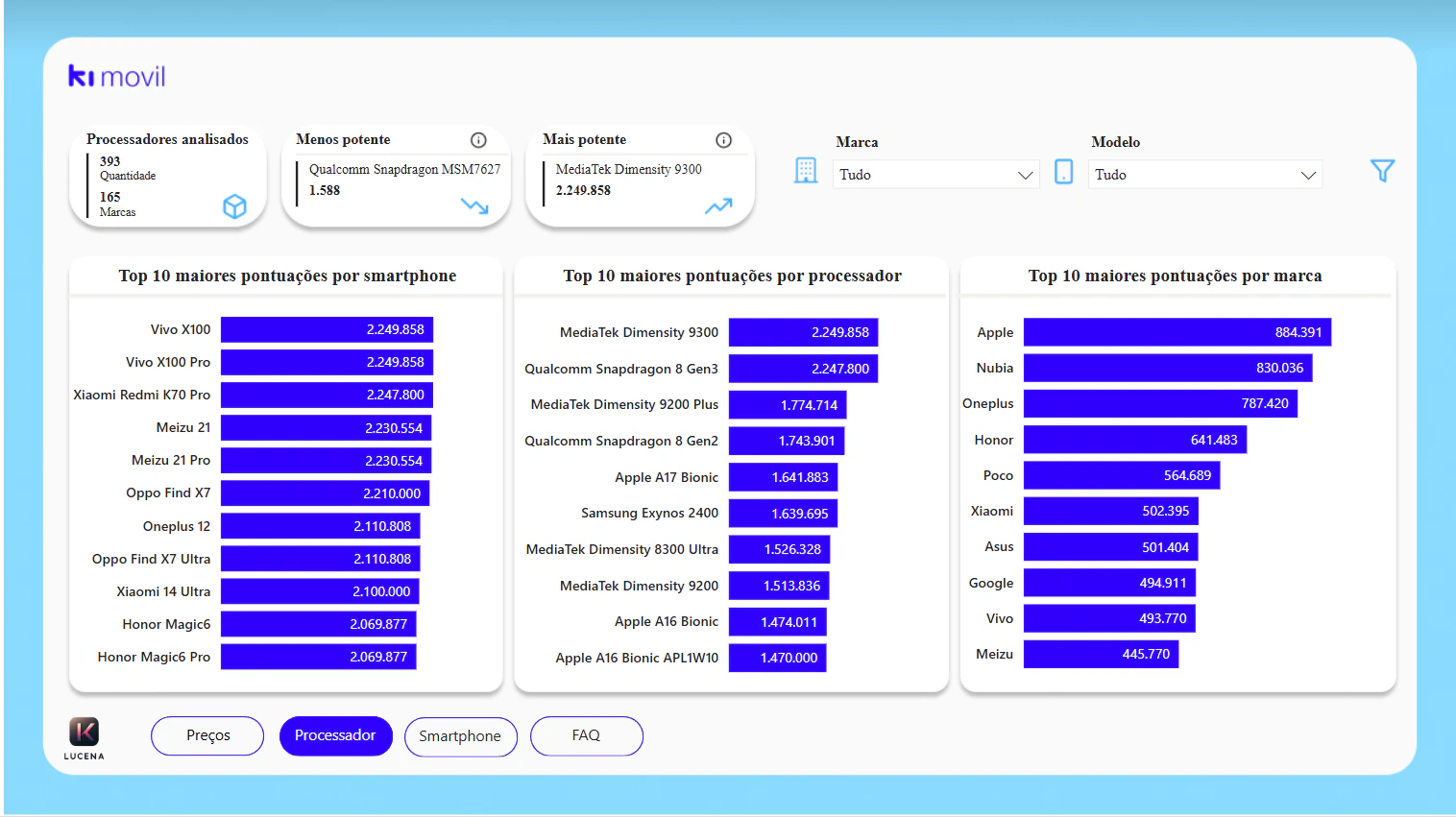Select the Oppo Find X7 bar
The image size is (1456, 817).
(326, 493)
